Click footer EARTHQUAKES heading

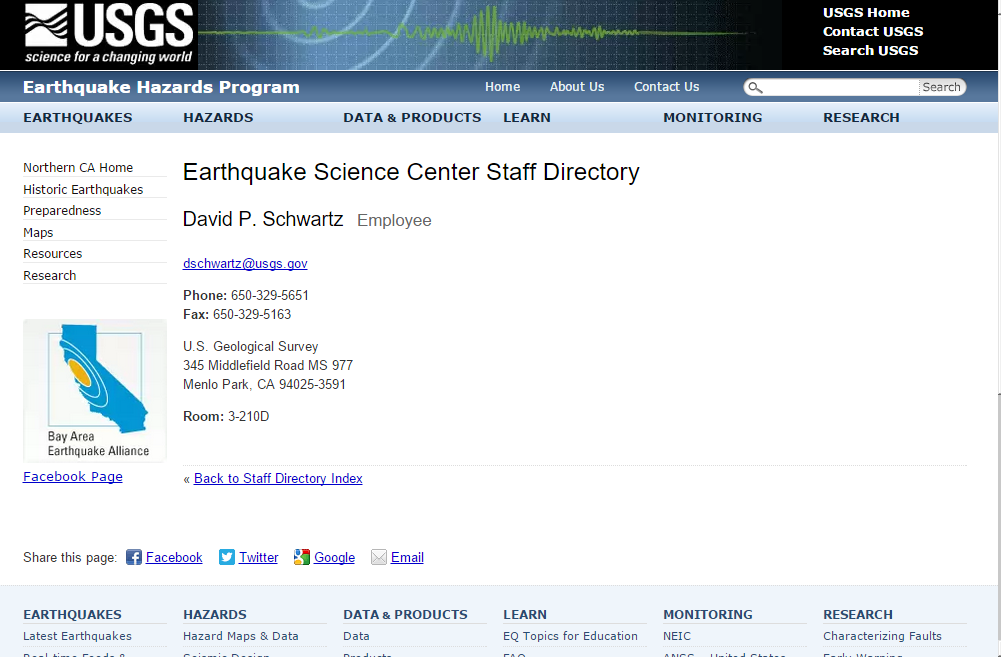point(72,615)
